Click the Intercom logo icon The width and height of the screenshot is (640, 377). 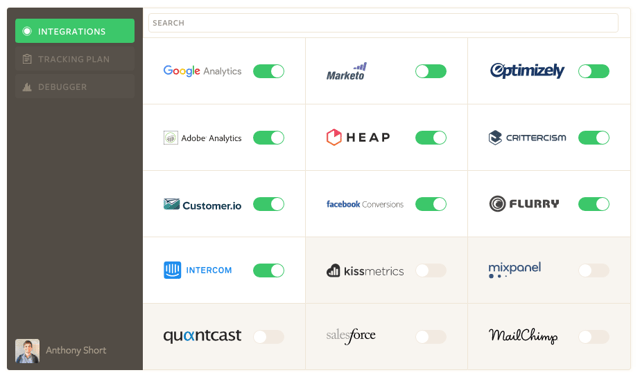pyautogui.click(x=172, y=270)
